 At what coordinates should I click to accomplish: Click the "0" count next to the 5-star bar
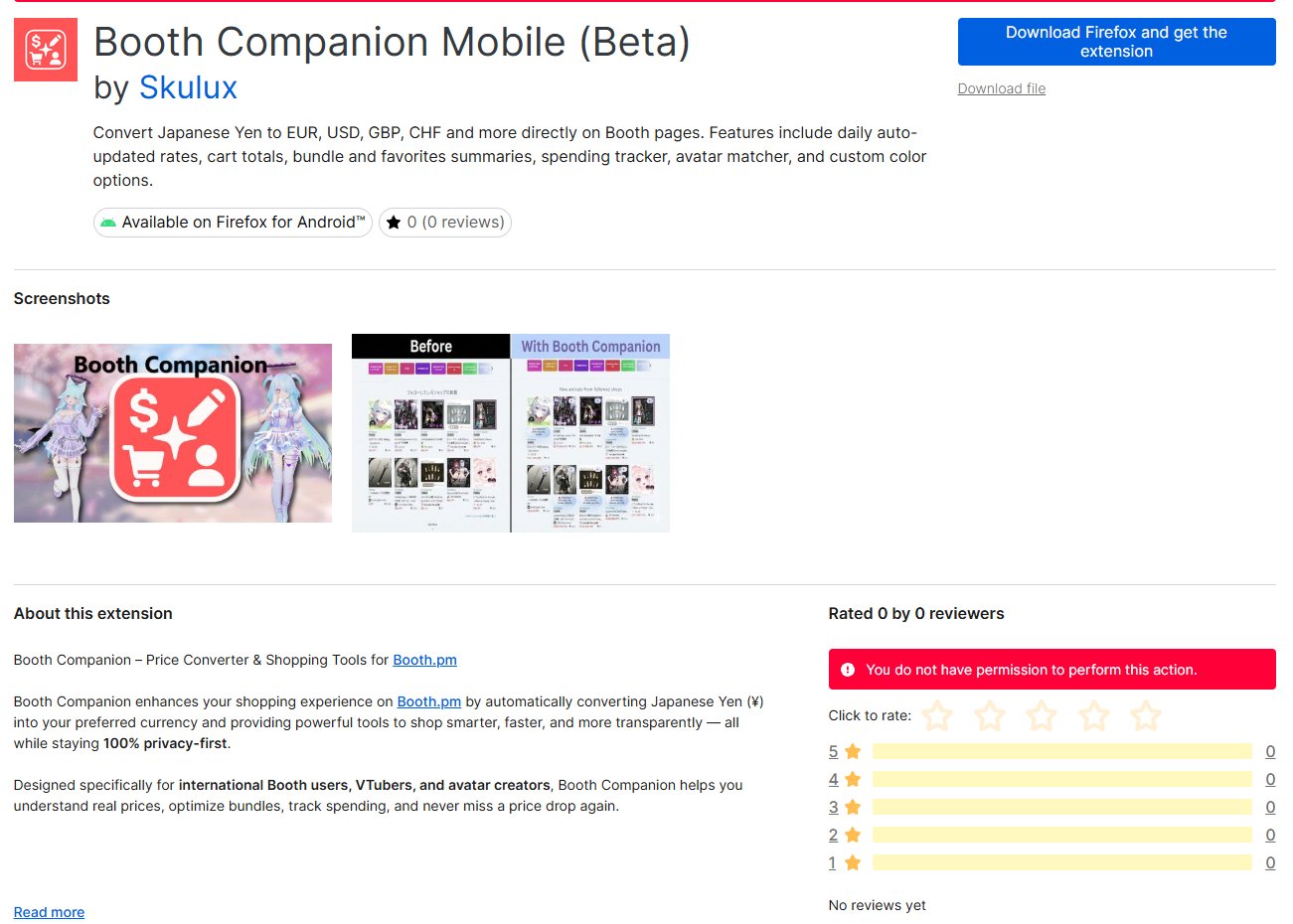pyautogui.click(x=1270, y=751)
